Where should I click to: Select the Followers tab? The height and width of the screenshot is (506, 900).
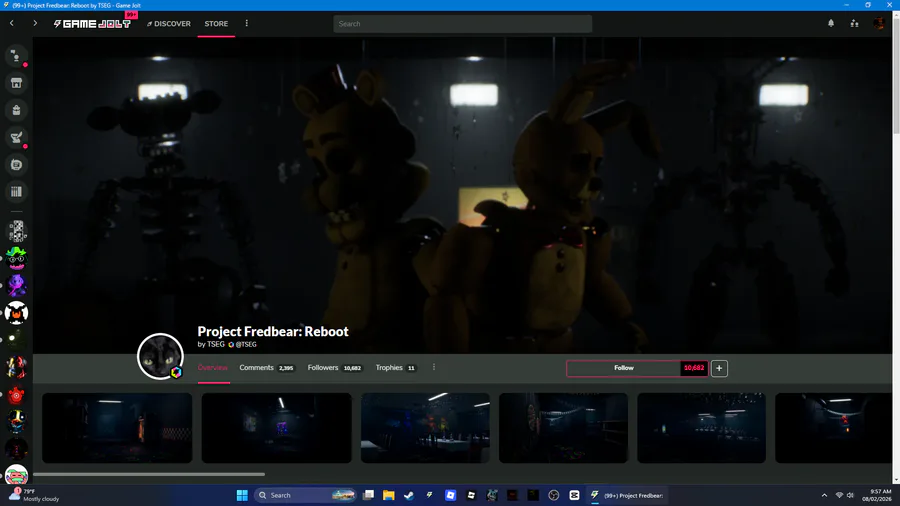tap(335, 368)
